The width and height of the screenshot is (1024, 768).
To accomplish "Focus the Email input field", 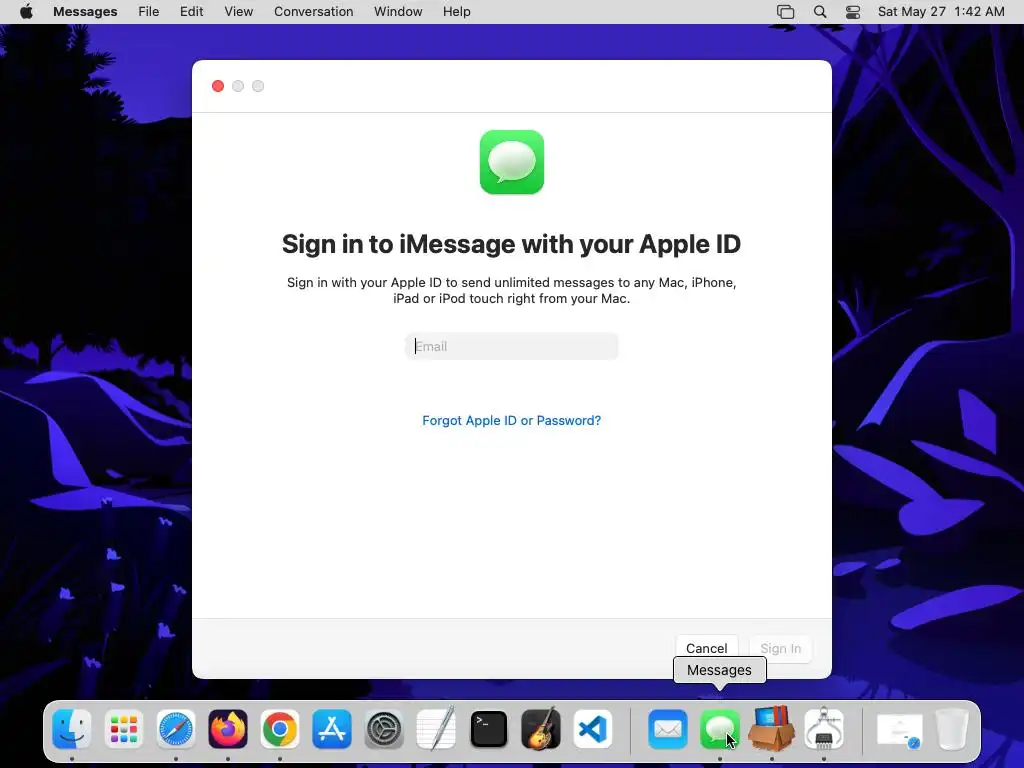I will [511, 346].
